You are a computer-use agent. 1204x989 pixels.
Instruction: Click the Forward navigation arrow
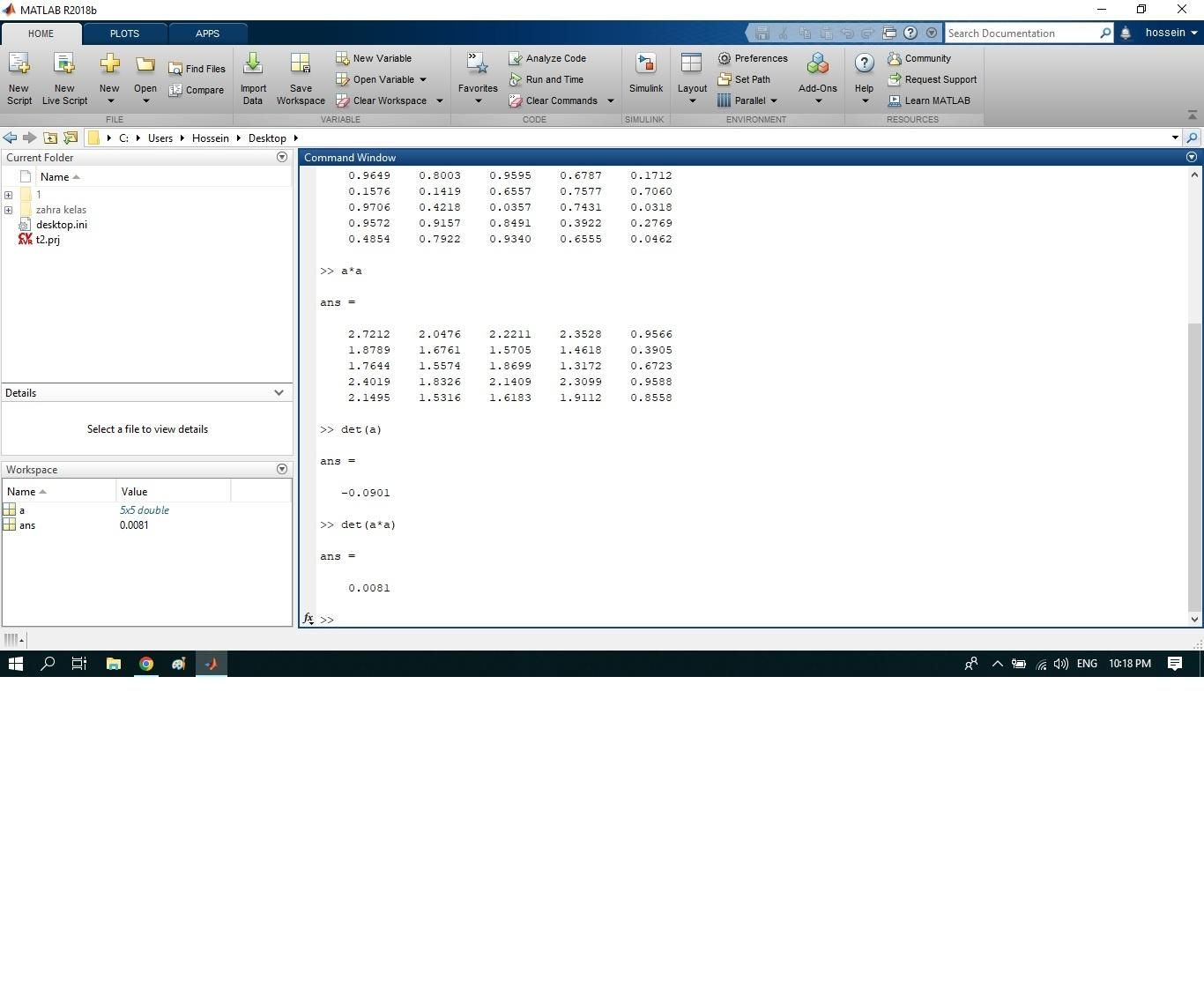click(x=29, y=138)
